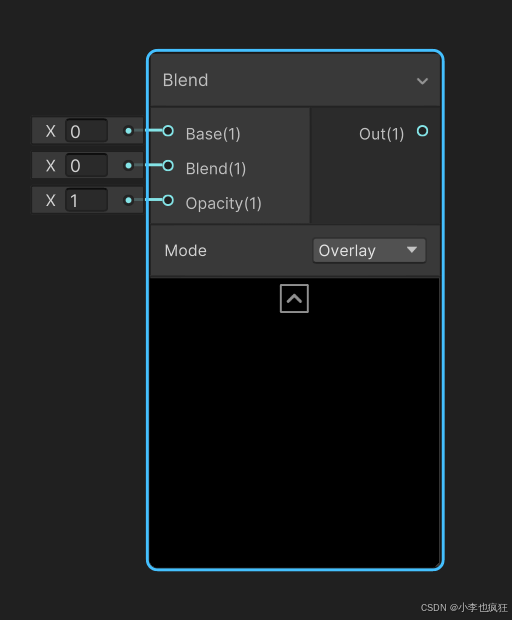Screen dimensions: 512x620
Task: Edit the X value field for Base
Action: click(x=87, y=131)
